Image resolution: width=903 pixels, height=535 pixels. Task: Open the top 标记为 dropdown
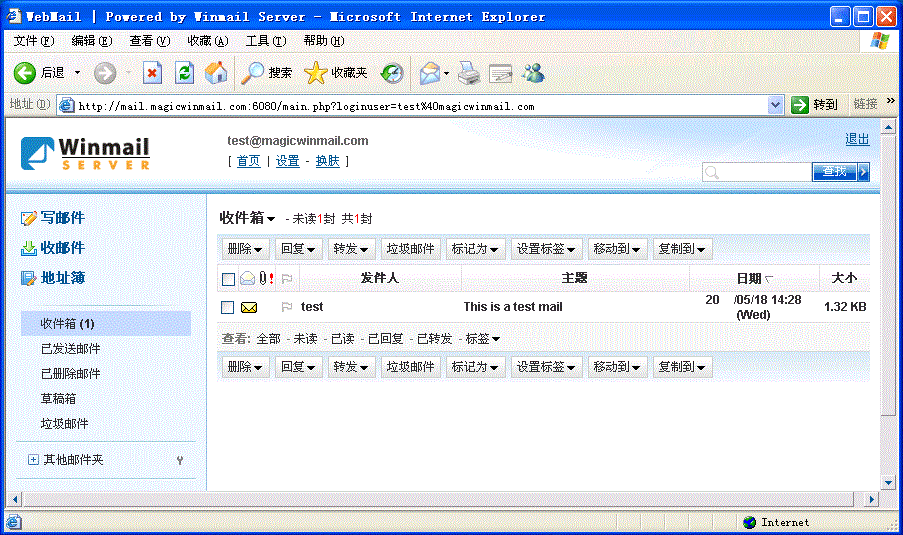pyautogui.click(x=475, y=249)
